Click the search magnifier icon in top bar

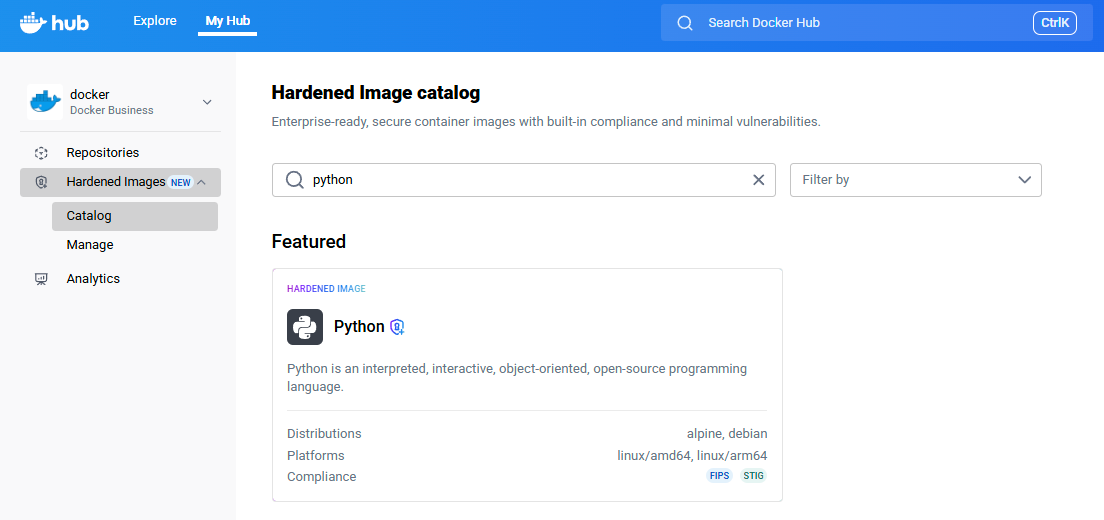click(x=685, y=23)
